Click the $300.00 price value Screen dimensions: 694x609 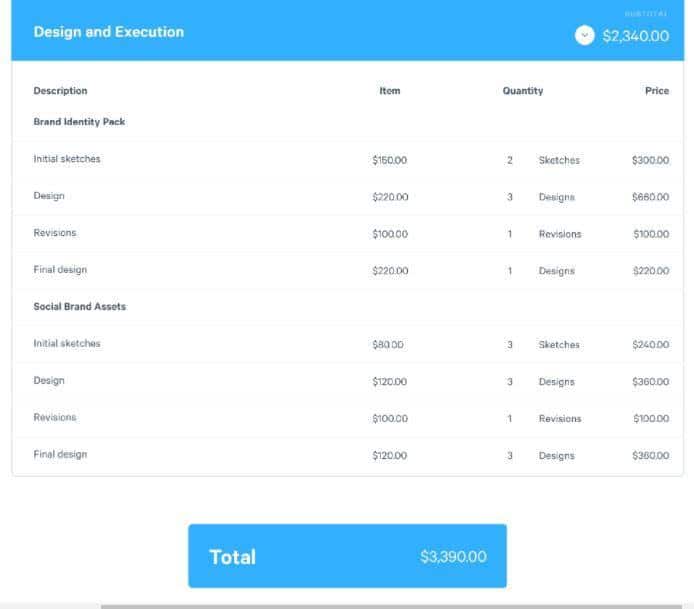(650, 160)
